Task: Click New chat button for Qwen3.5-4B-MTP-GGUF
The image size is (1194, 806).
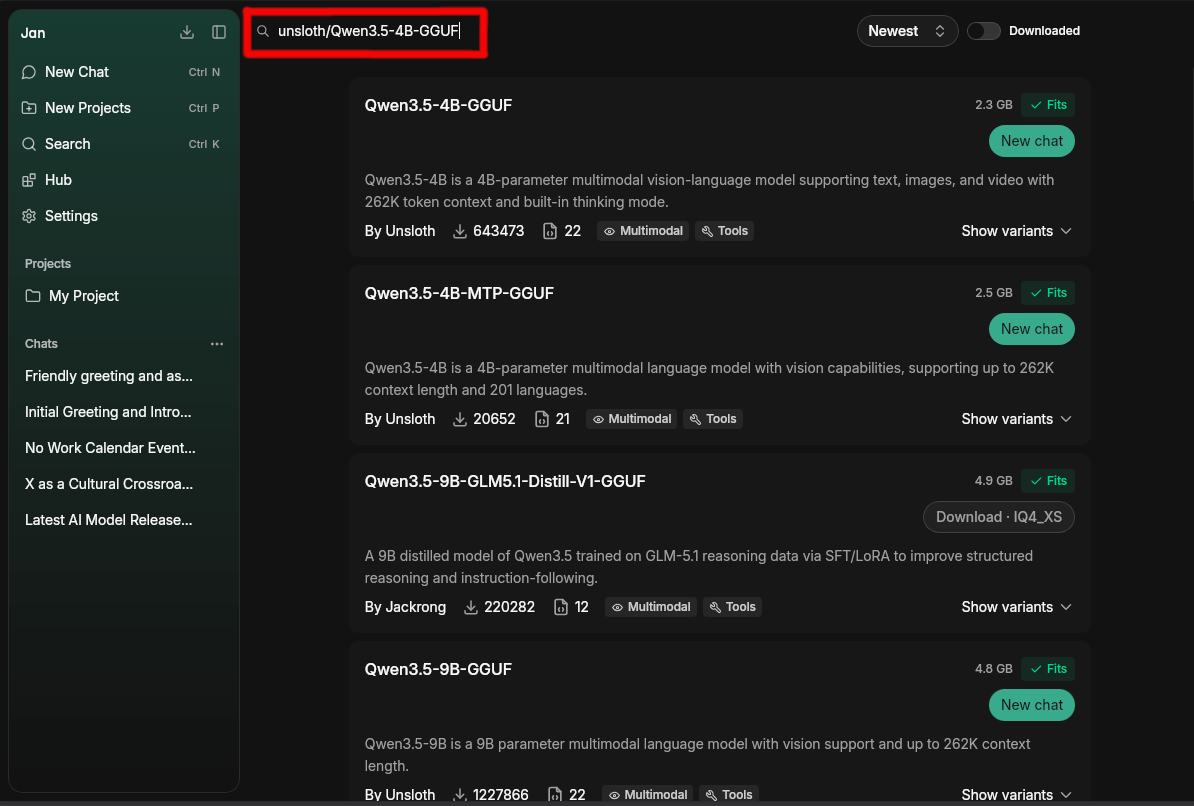Action: point(1031,329)
